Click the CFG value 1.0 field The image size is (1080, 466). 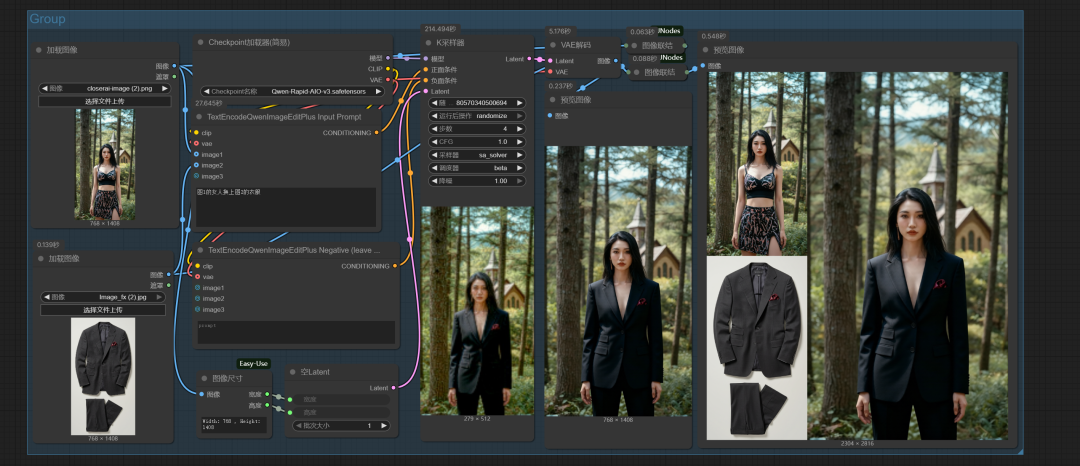477,142
